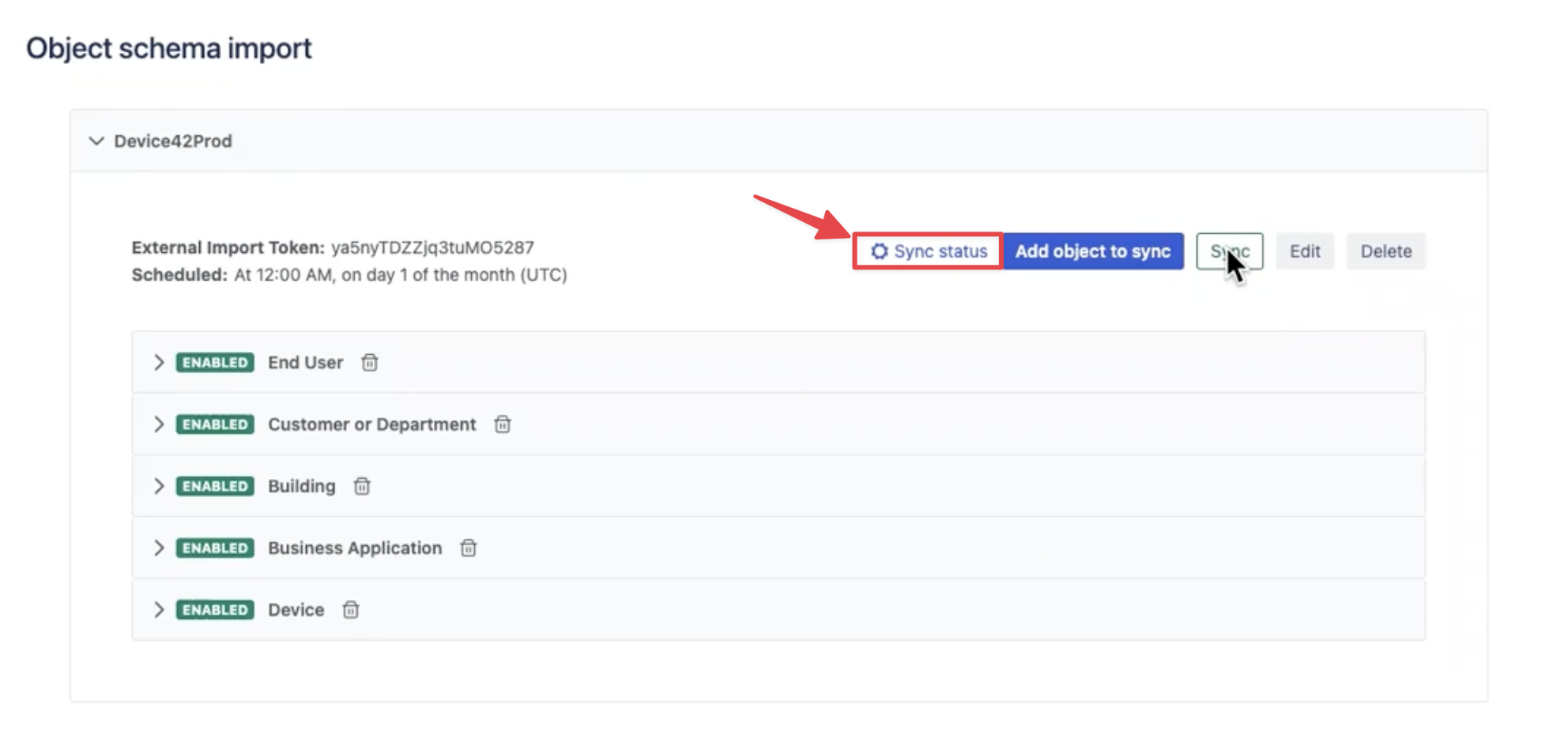Click the ENABLED badge on Building

point(215,486)
